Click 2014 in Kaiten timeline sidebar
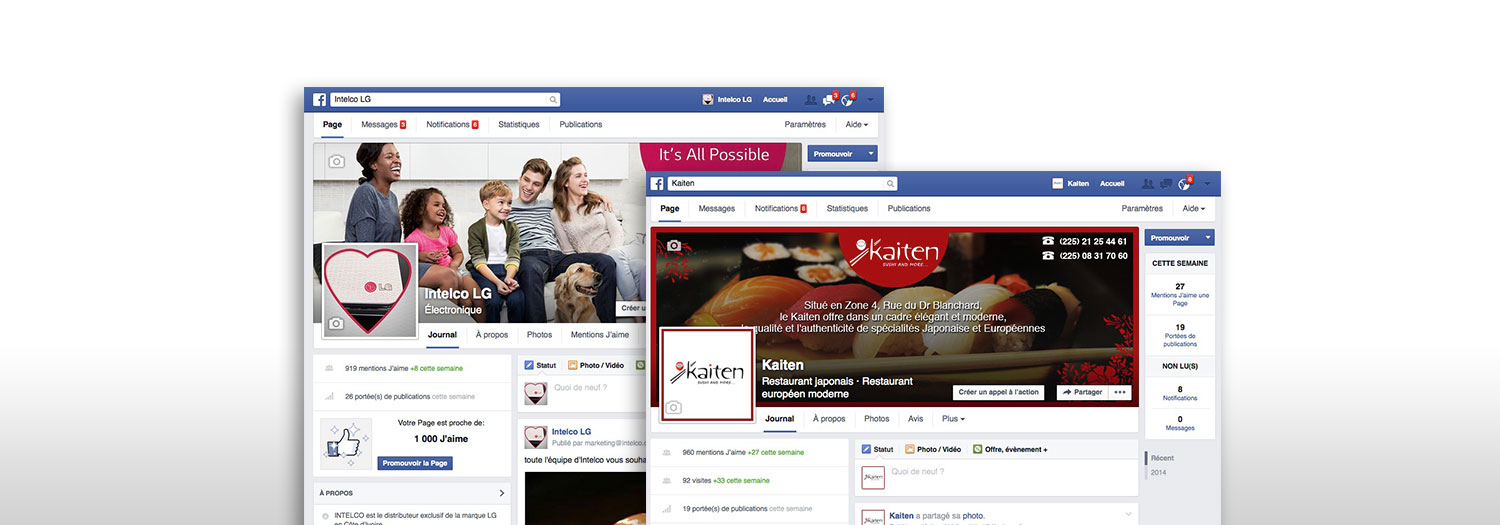1500x525 pixels. (1158, 472)
